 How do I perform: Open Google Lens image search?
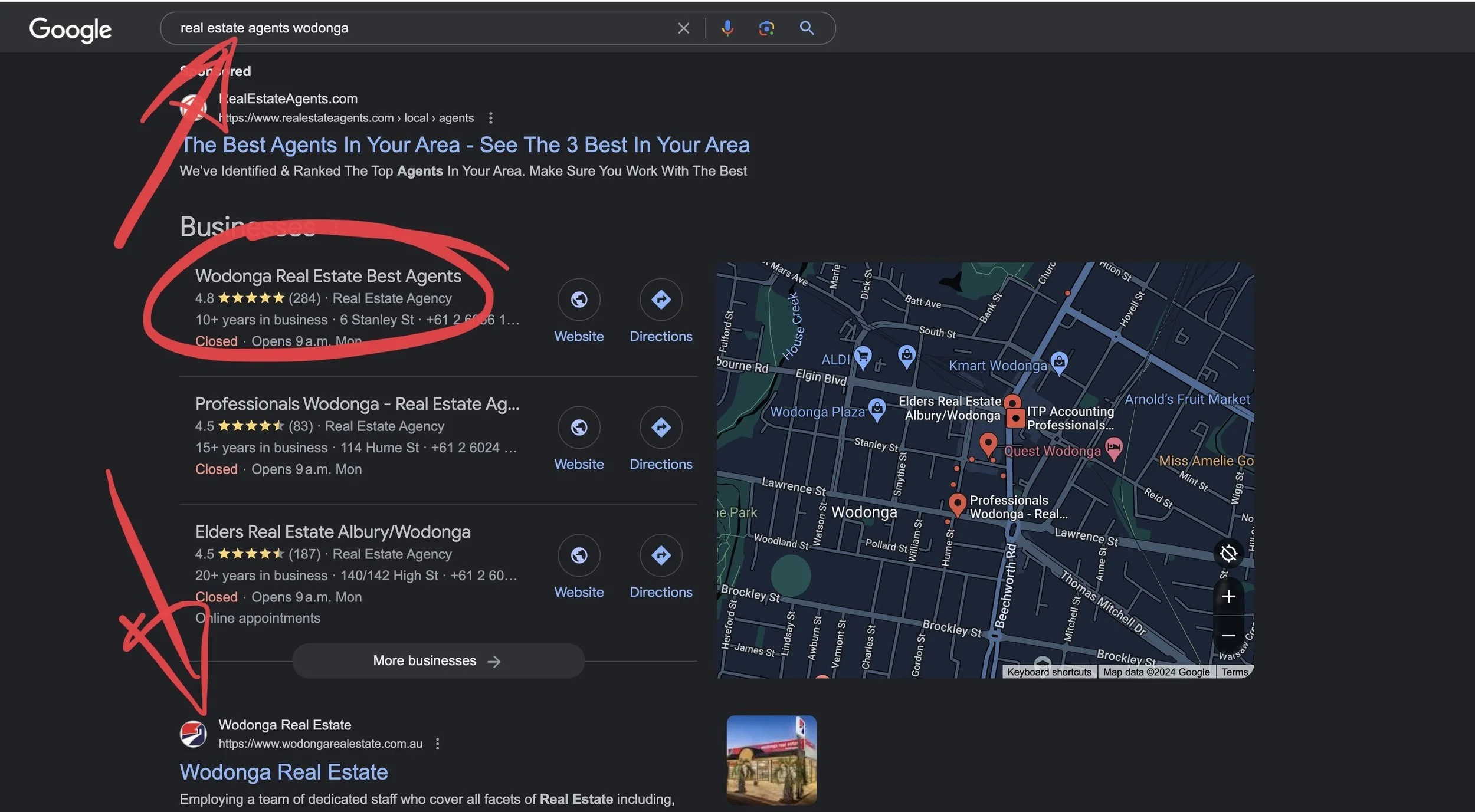click(766, 27)
